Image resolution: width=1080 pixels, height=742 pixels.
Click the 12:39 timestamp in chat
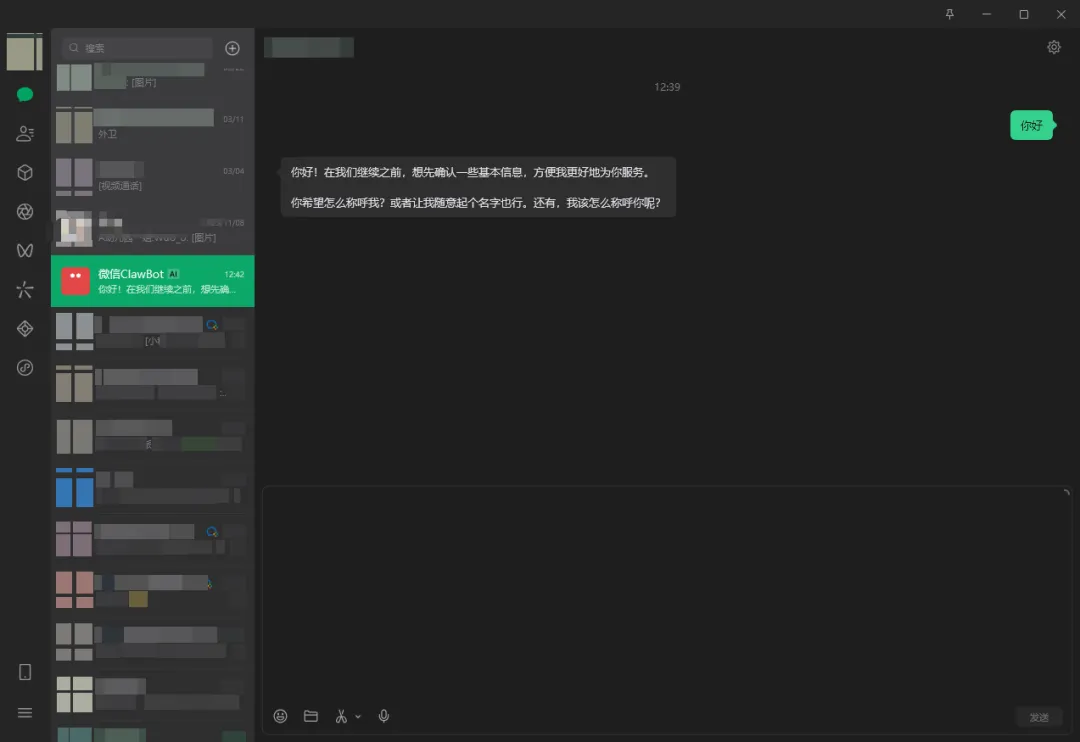coord(667,87)
